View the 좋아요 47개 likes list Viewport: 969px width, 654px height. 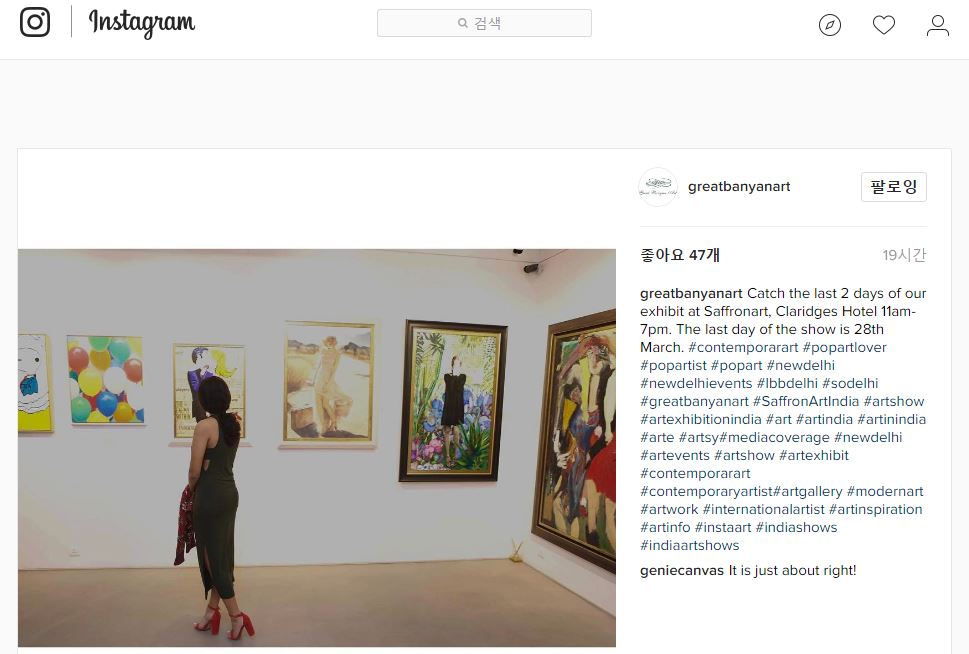pyautogui.click(x=680, y=255)
